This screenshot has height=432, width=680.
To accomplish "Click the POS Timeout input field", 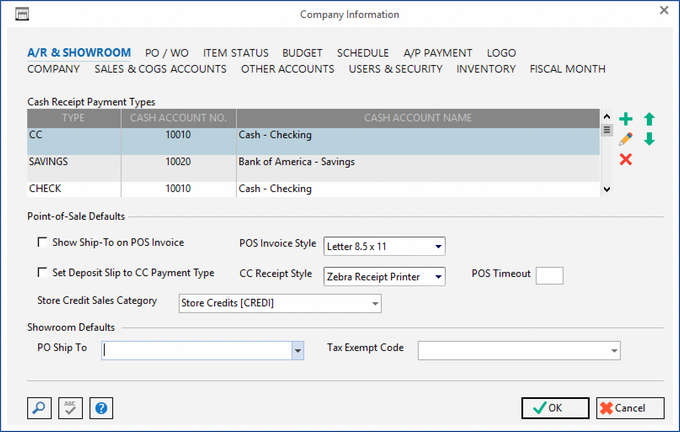I will (x=549, y=276).
